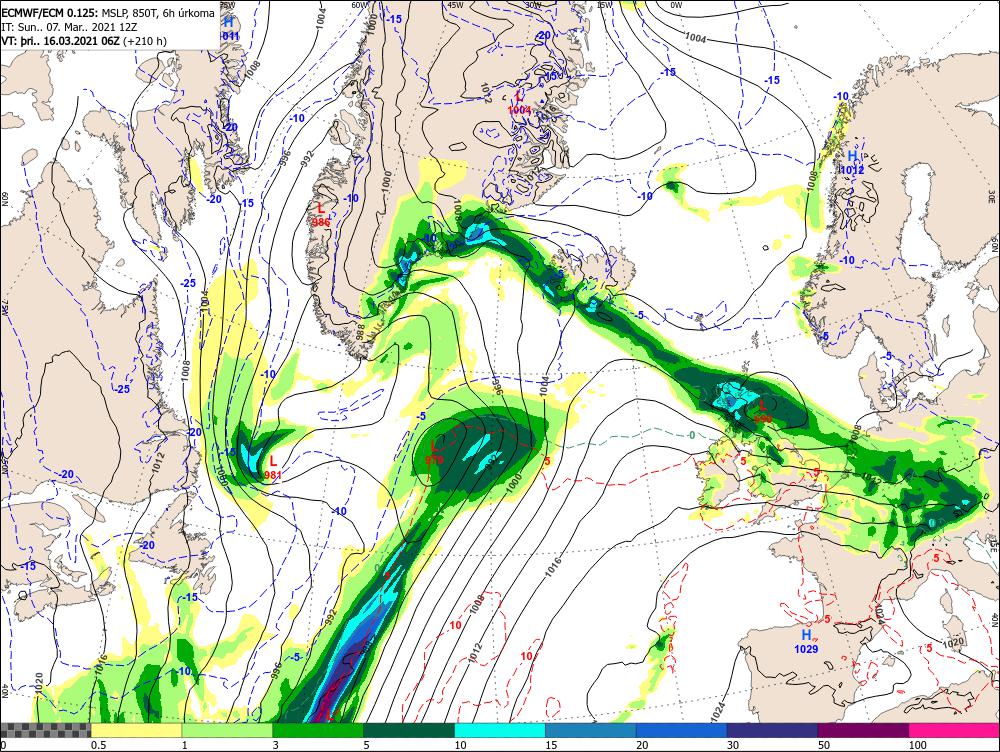1000x752 pixels.
Task: Click the yellow 0.5–1 mm legend swatch
Action: click(136, 730)
